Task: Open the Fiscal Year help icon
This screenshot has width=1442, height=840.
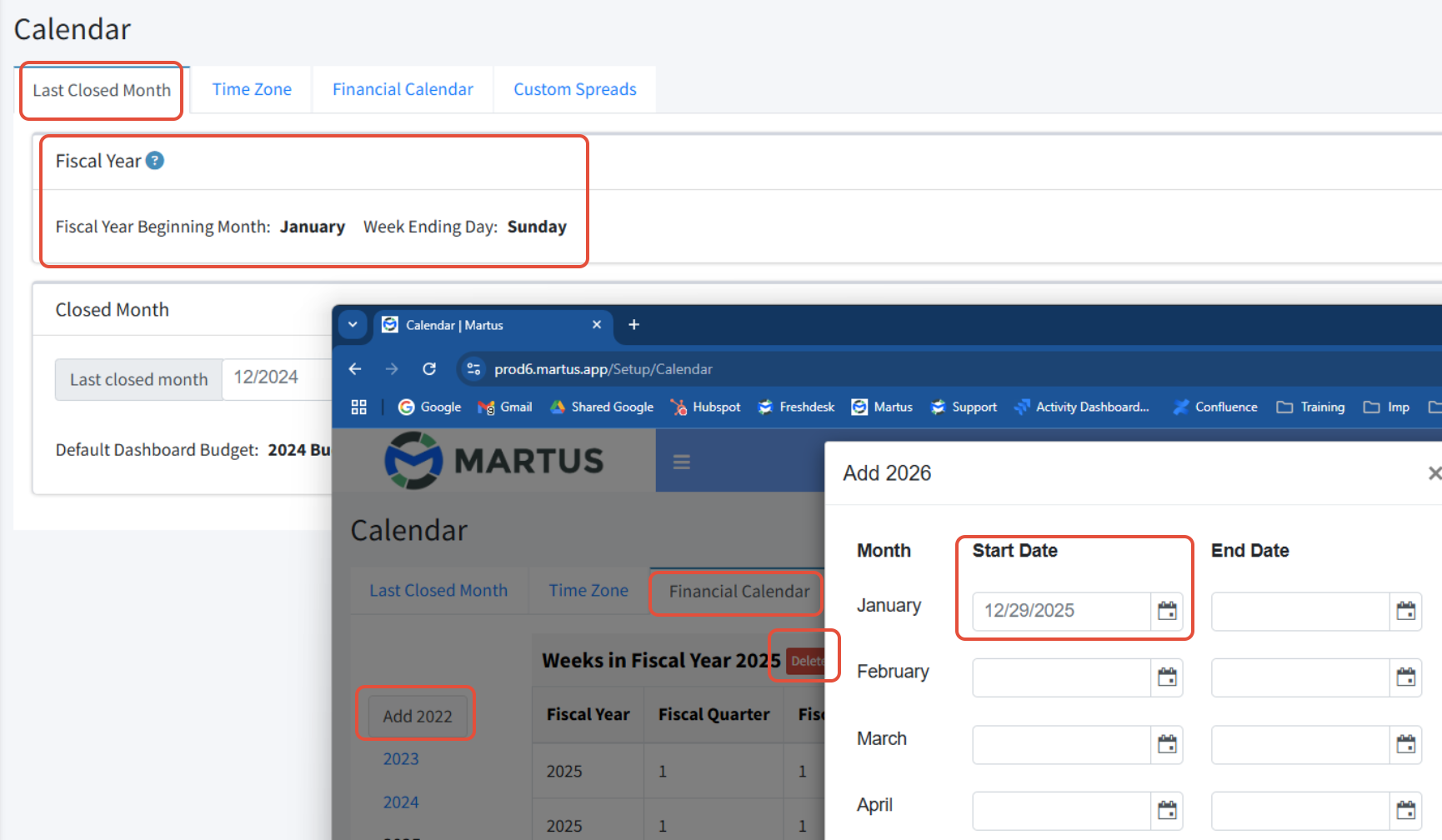Action: click(x=155, y=160)
